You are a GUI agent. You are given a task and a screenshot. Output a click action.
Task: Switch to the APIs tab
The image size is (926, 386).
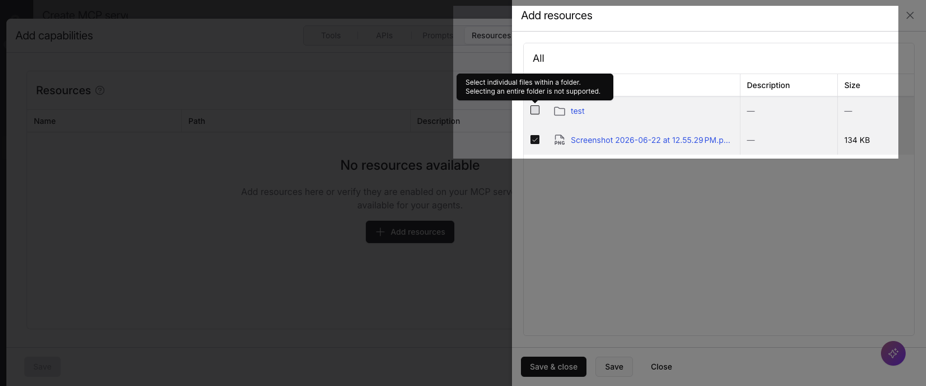coord(384,35)
